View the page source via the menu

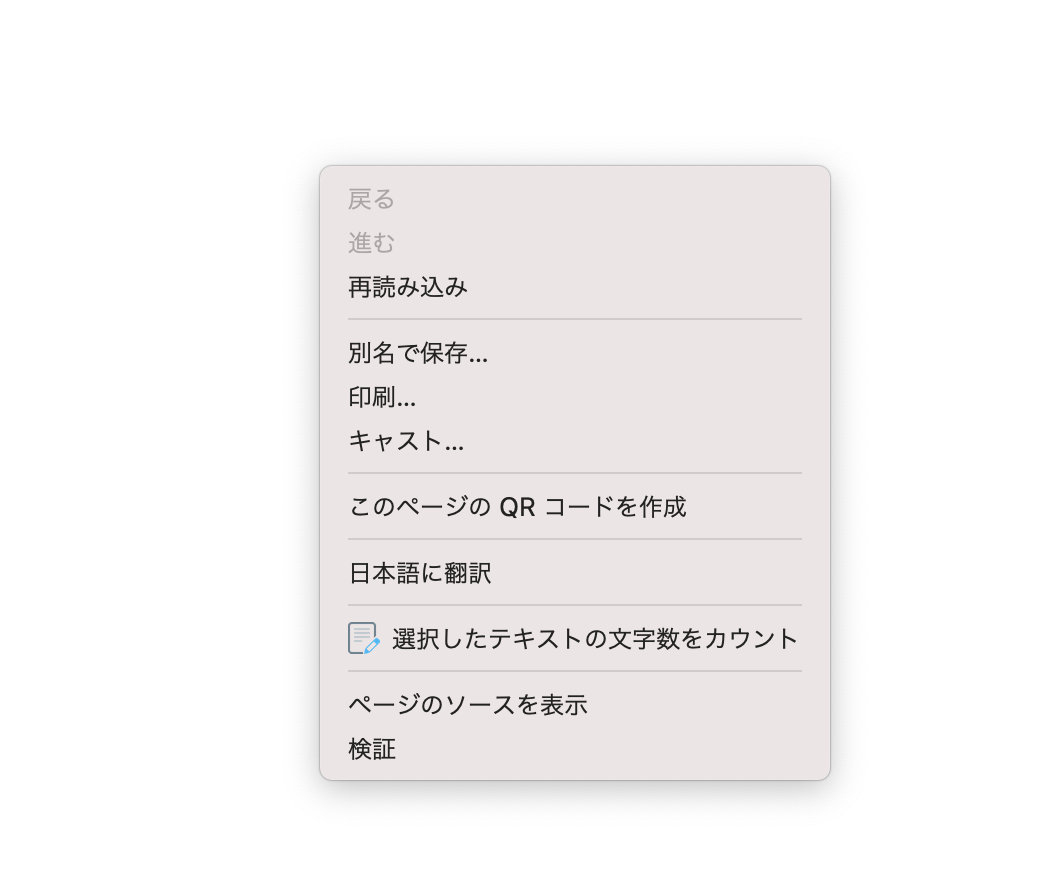point(467,705)
